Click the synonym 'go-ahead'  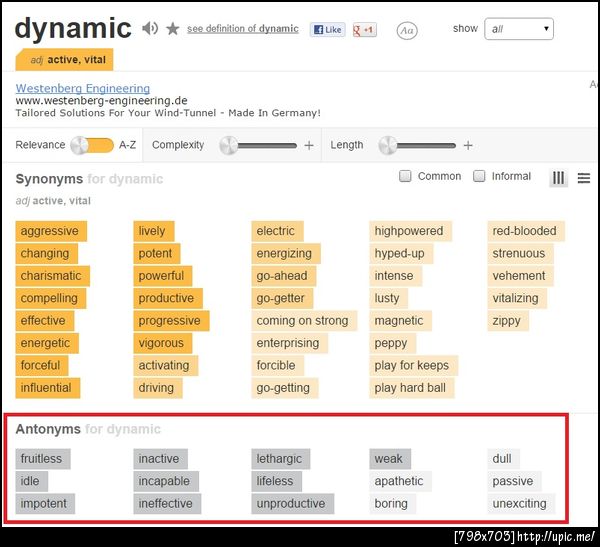[284, 276]
